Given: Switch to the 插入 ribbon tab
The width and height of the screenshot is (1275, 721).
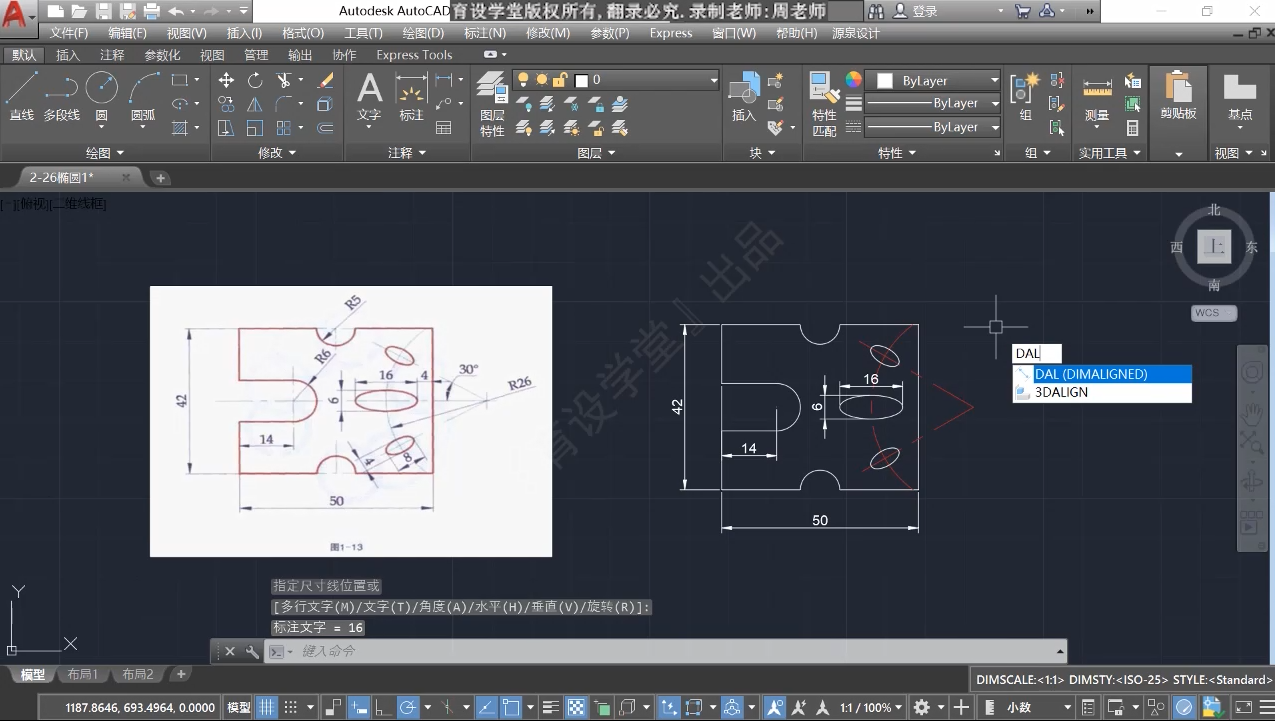Looking at the screenshot, I should tap(68, 55).
